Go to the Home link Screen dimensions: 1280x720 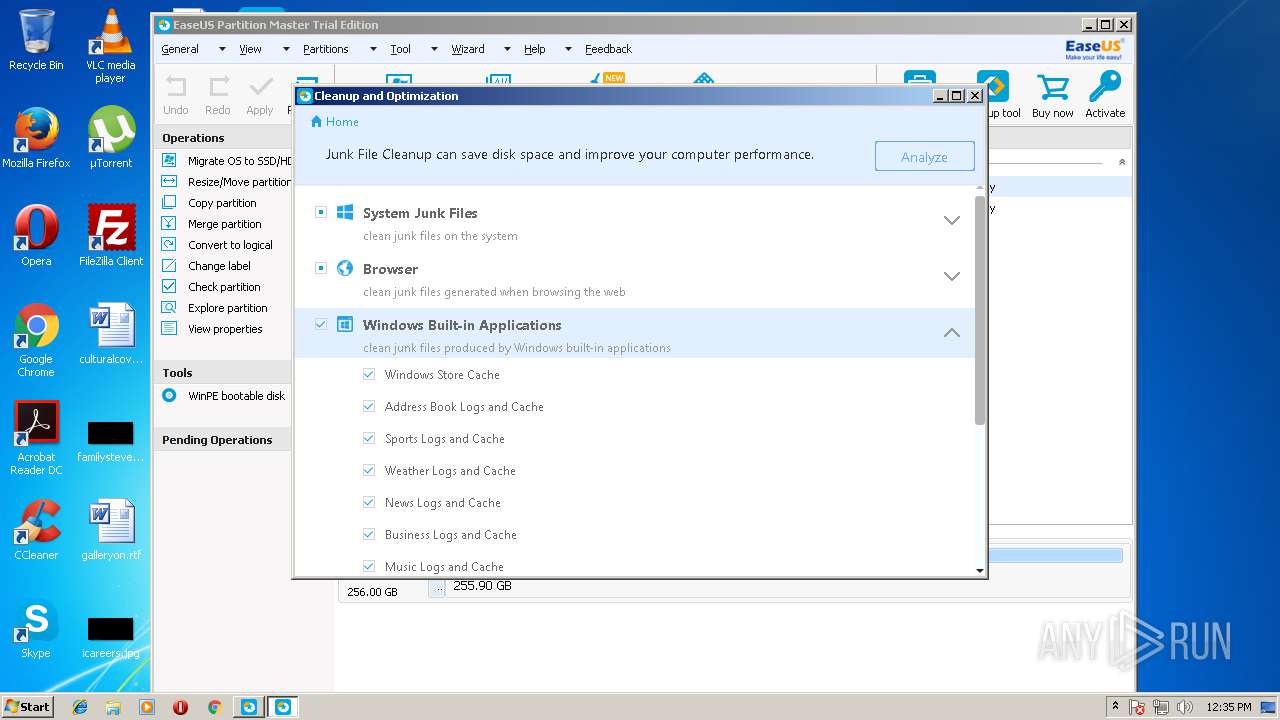[342, 121]
